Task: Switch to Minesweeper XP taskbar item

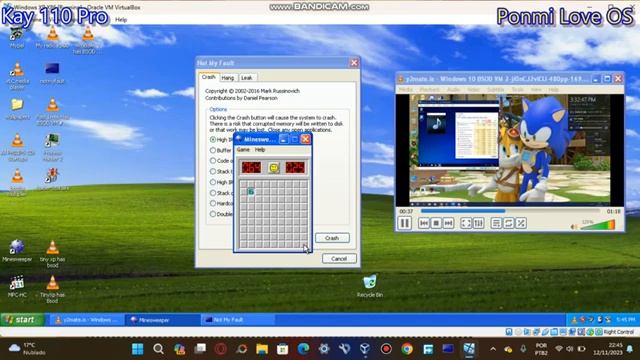Action: point(162,320)
